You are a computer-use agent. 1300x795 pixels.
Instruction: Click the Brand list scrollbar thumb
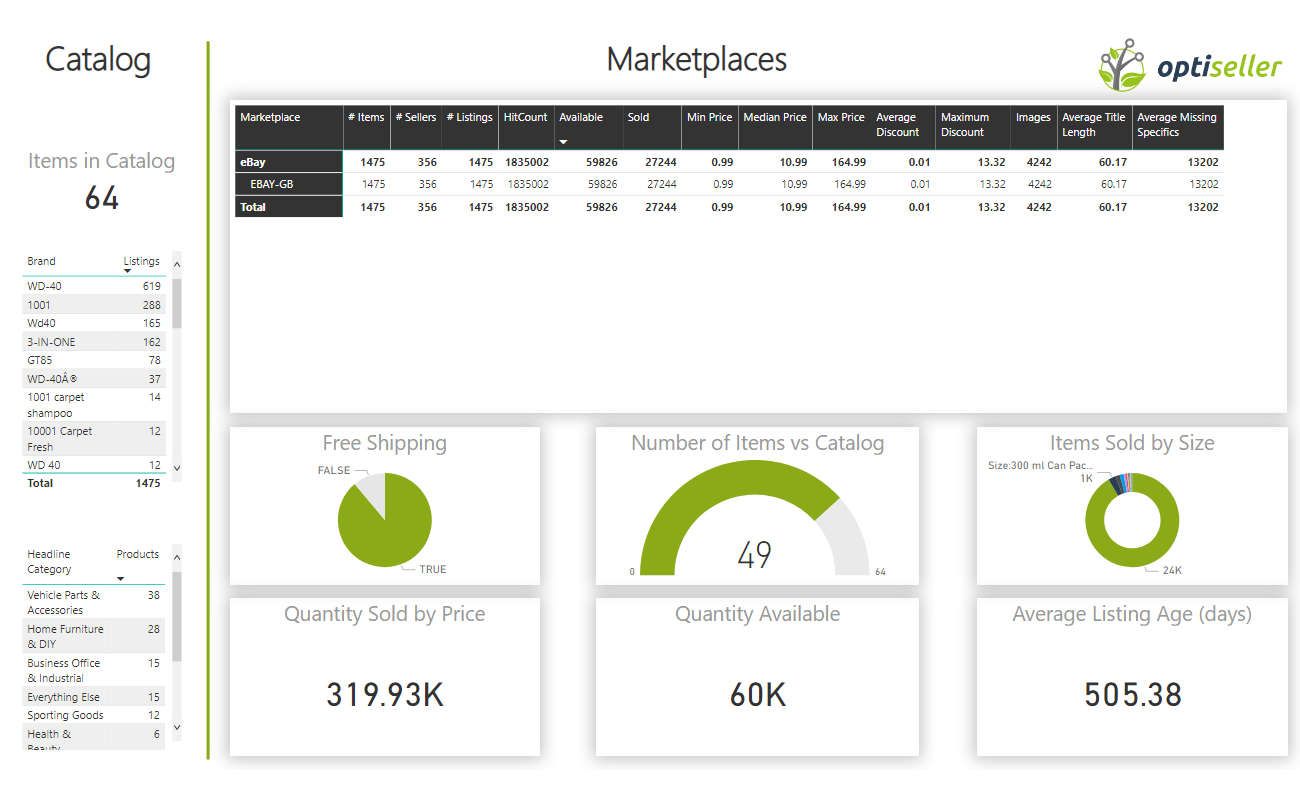click(x=177, y=303)
